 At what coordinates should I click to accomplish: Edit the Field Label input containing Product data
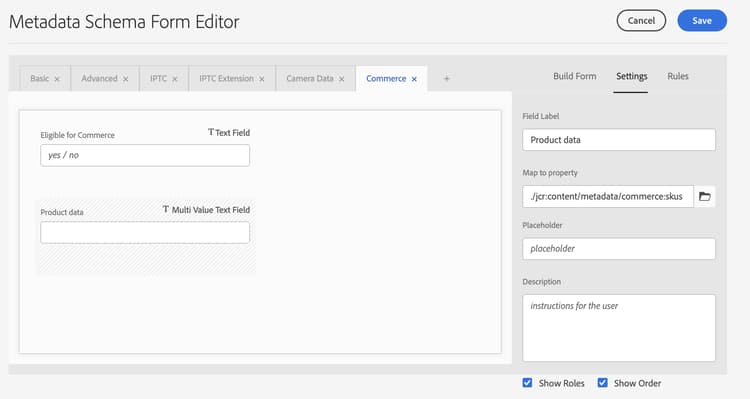click(618, 140)
